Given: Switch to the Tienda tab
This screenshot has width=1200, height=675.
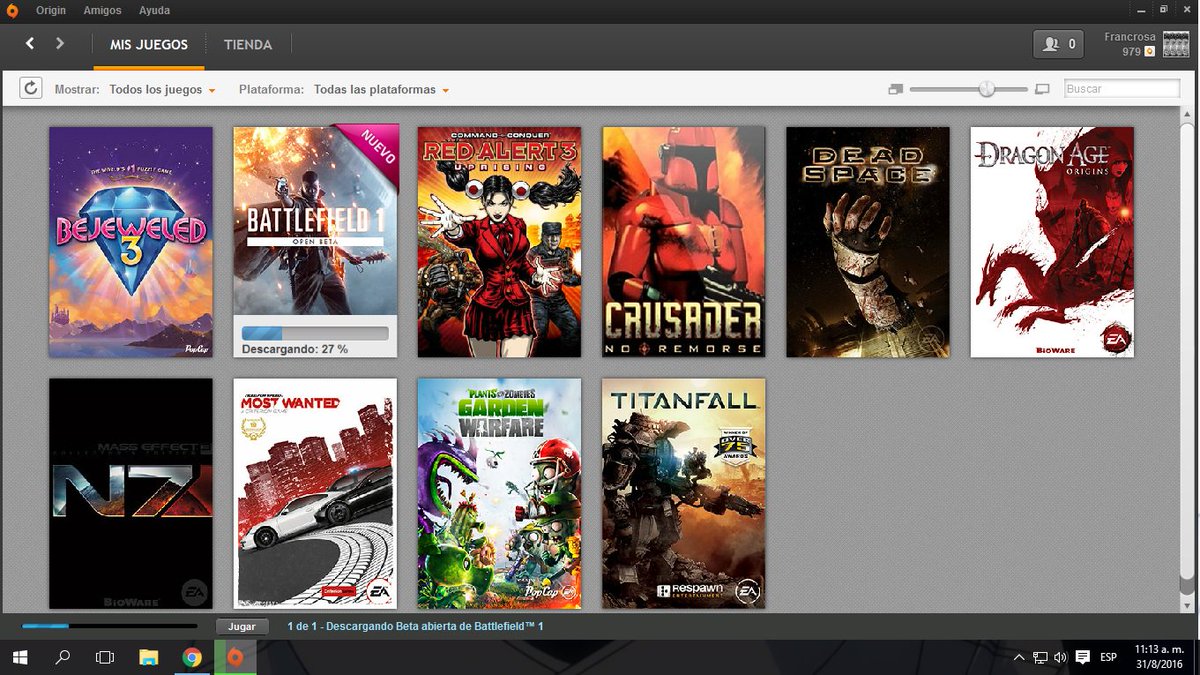Looking at the screenshot, I should 248,44.
